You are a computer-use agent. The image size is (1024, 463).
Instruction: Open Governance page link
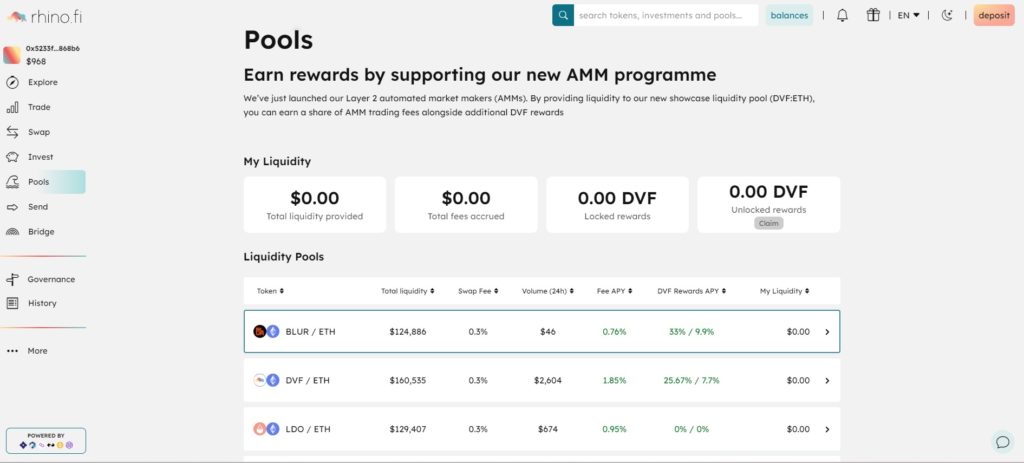point(51,279)
